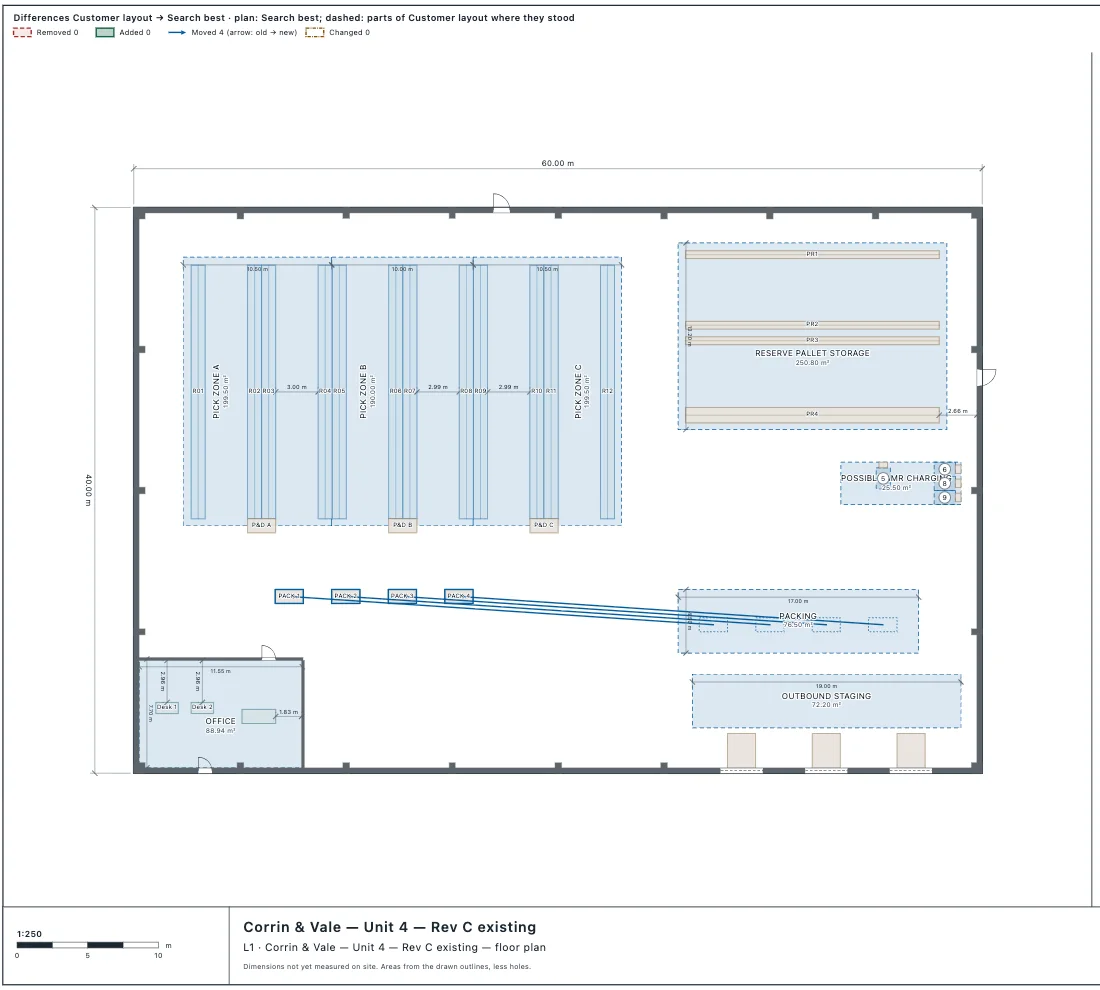Image resolution: width=1100 pixels, height=990 pixels.
Task: Select Desk 2 in the office
Action: pyautogui.click(x=202, y=707)
